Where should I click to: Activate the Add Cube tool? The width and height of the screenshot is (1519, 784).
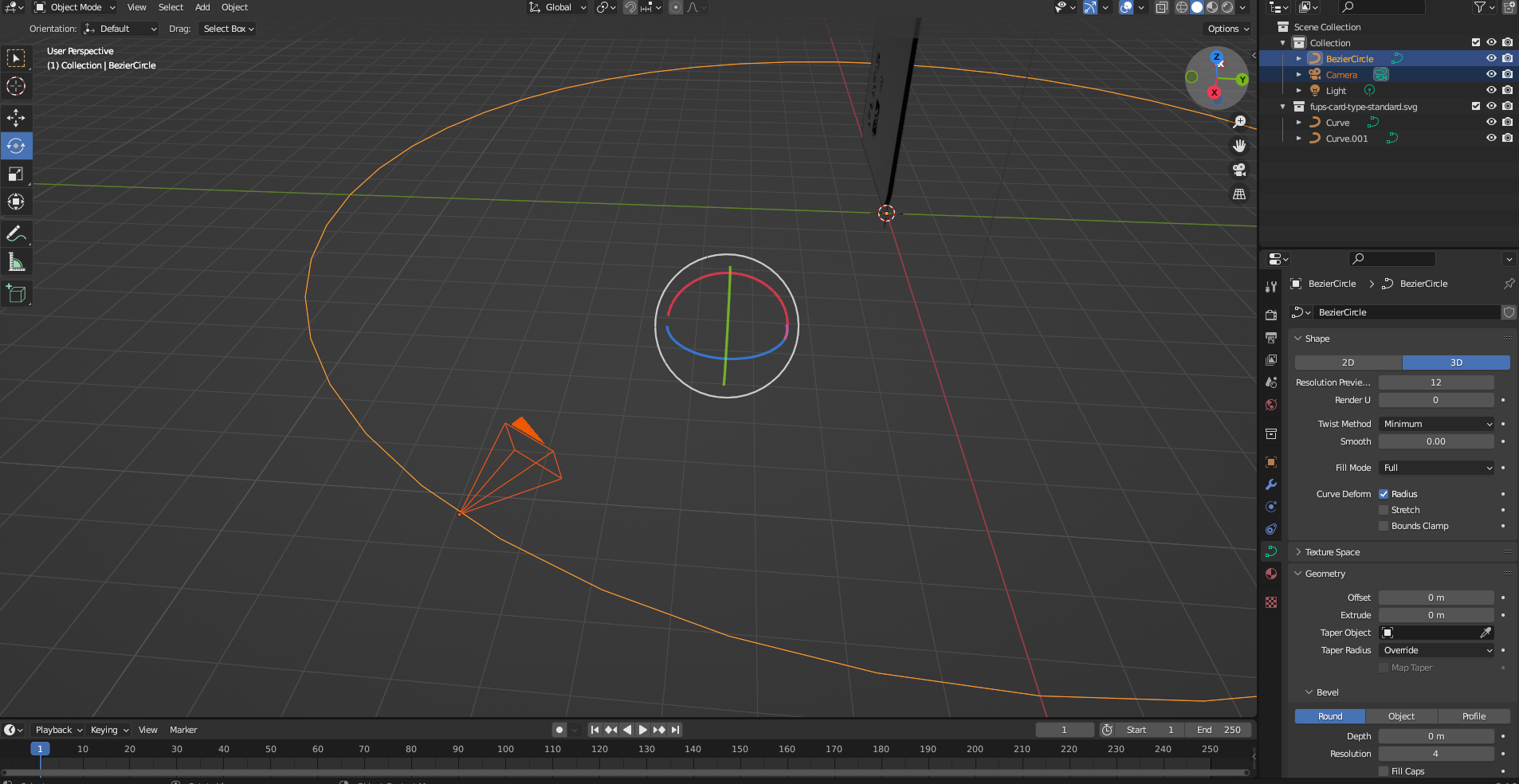(x=16, y=293)
